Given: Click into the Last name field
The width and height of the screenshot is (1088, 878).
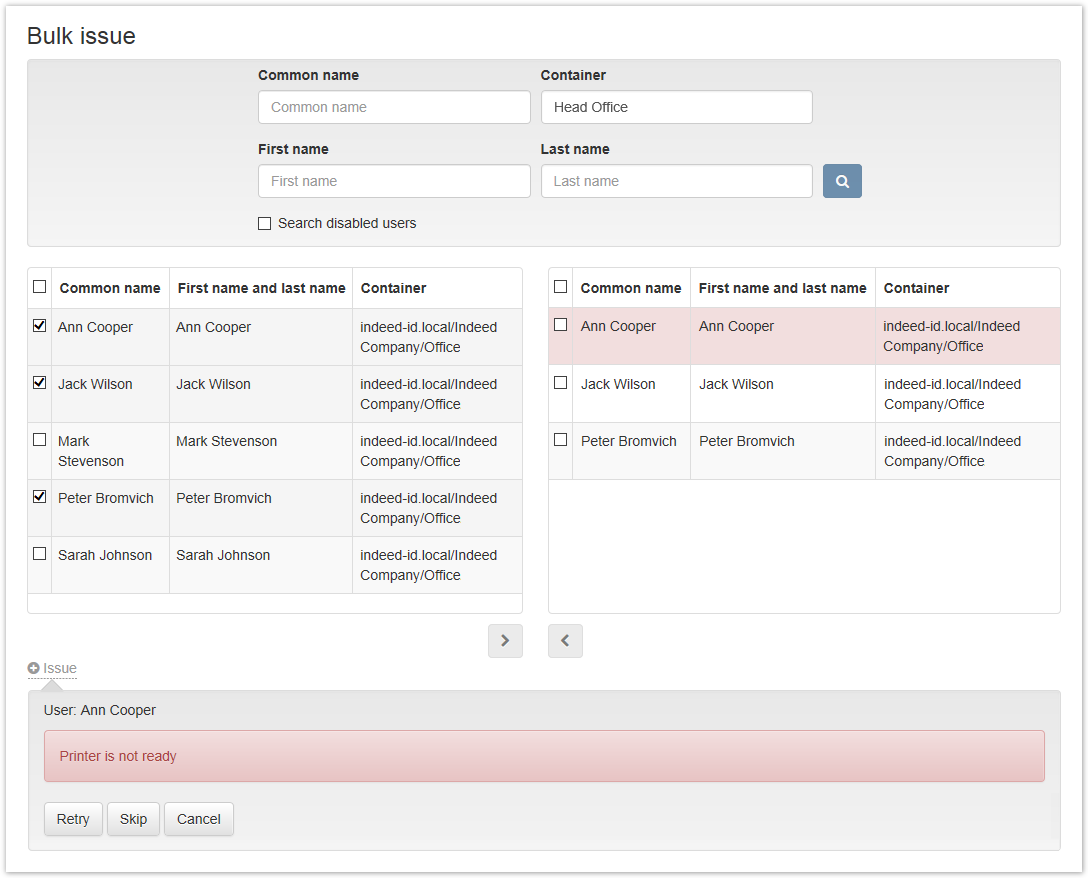Looking at the screenshot, I should pyautogui.click(x=676, y=181).
